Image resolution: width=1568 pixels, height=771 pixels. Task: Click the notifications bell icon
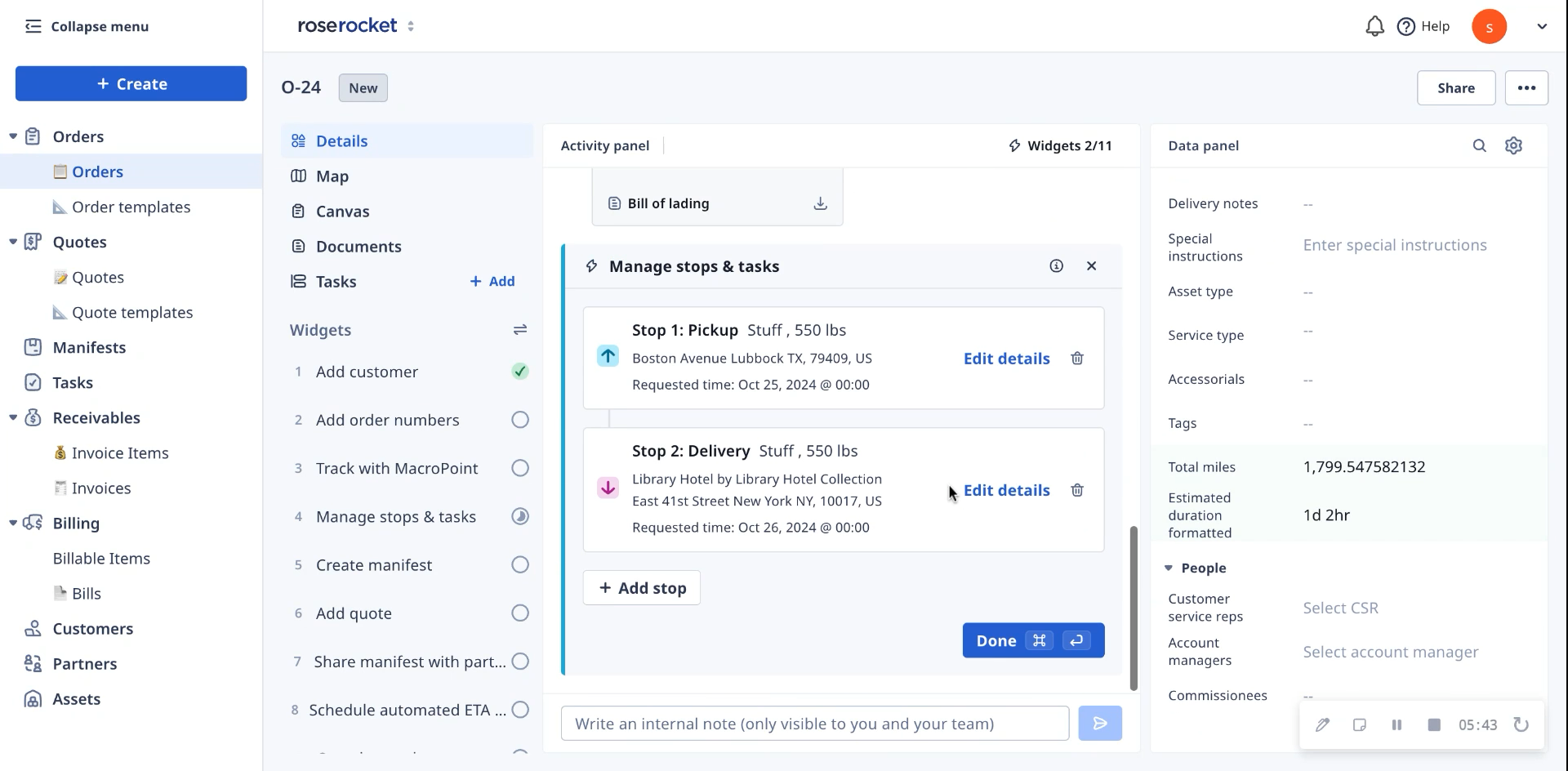point(1374,26)
